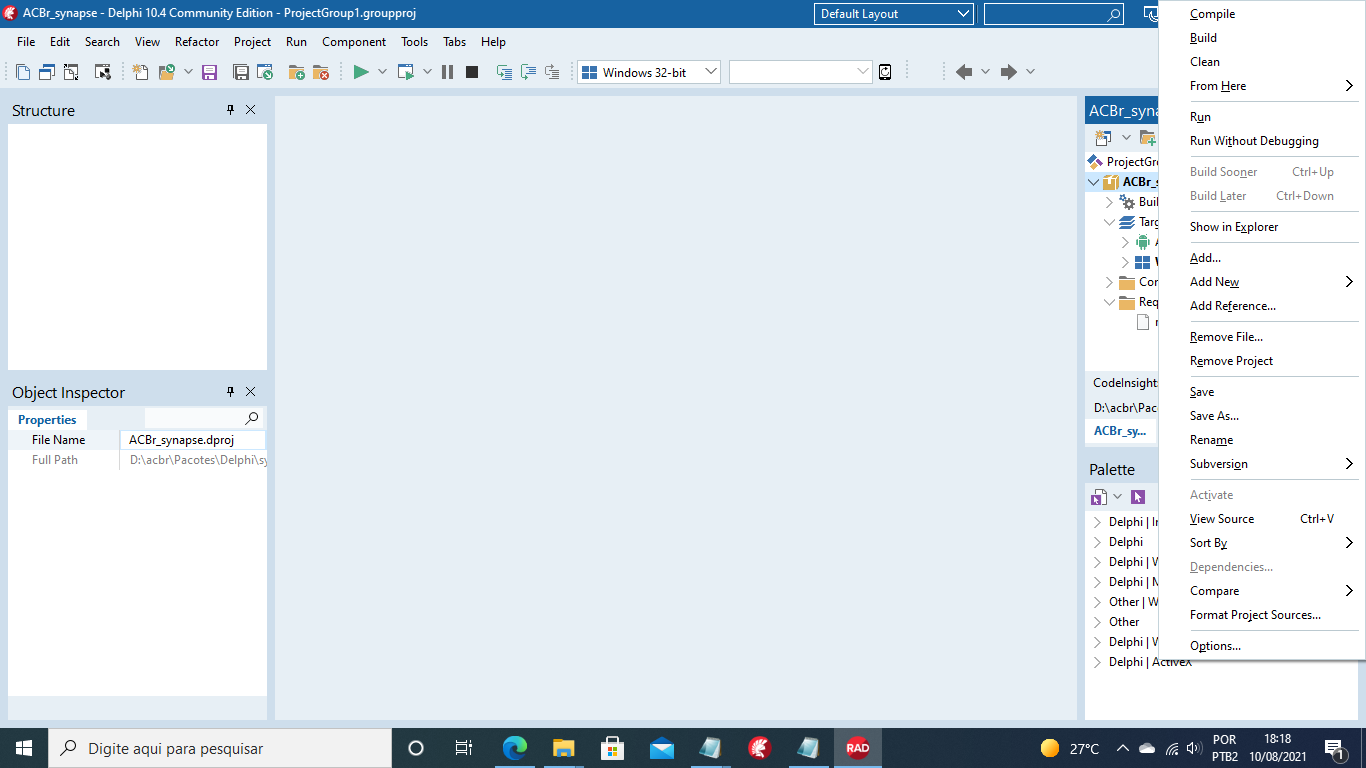Image resolution: width=1366 pixels, height=768 pixels.
Task: Open the Open Project dropdown arrow
Action: (188, 72)
